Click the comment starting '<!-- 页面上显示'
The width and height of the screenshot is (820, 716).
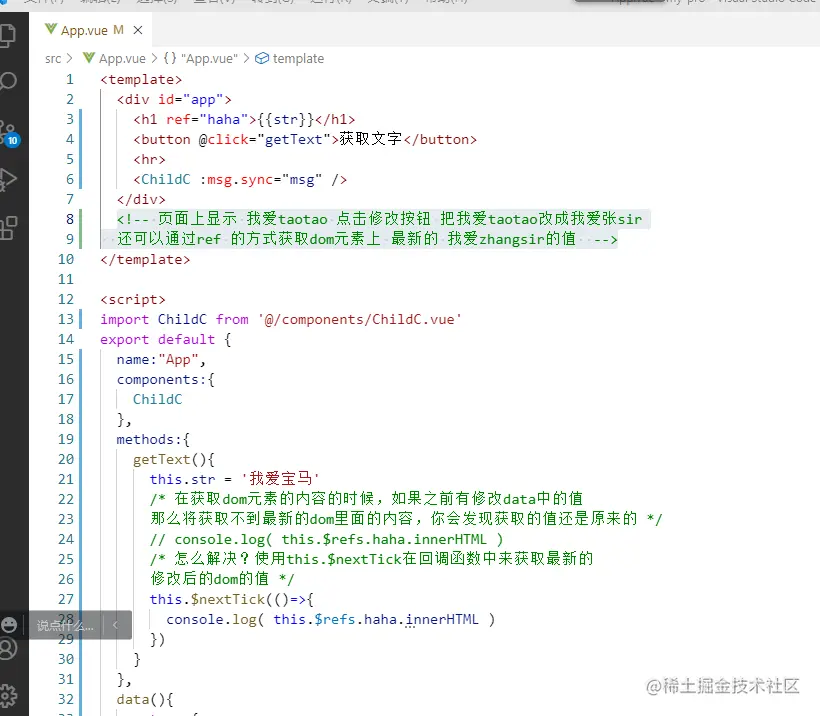click(379, 219)
